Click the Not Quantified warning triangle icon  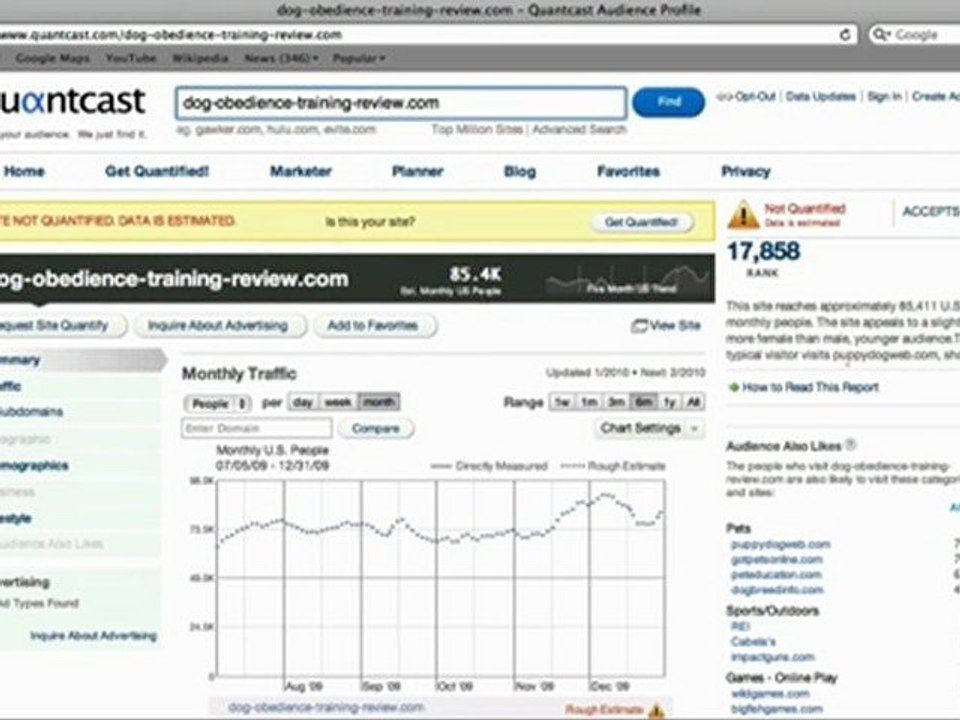(743, 214)
